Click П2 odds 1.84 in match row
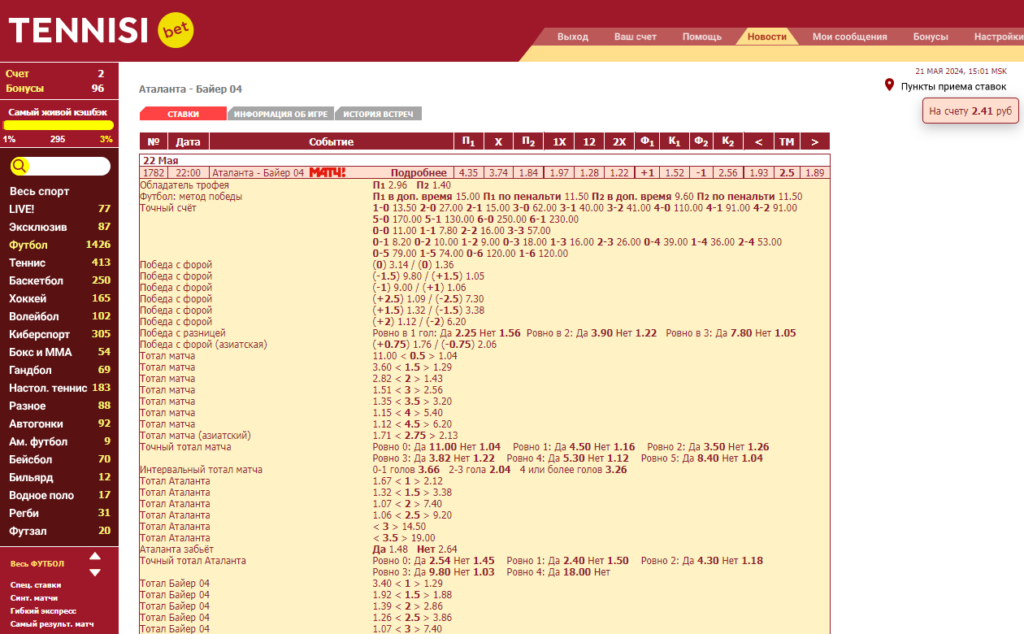Viewport: 1024px width, 634px height. [x=528, y=172]
